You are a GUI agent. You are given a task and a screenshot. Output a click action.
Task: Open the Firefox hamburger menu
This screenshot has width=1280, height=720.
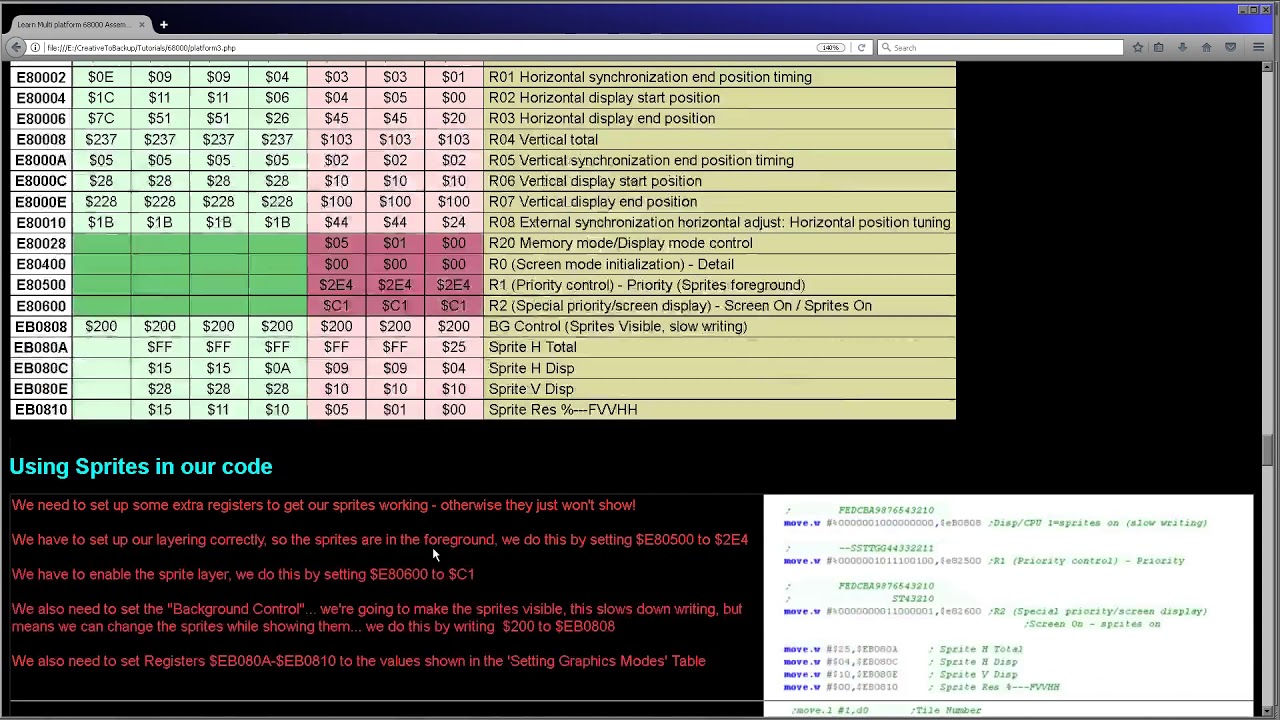(x=1259, y=47)
